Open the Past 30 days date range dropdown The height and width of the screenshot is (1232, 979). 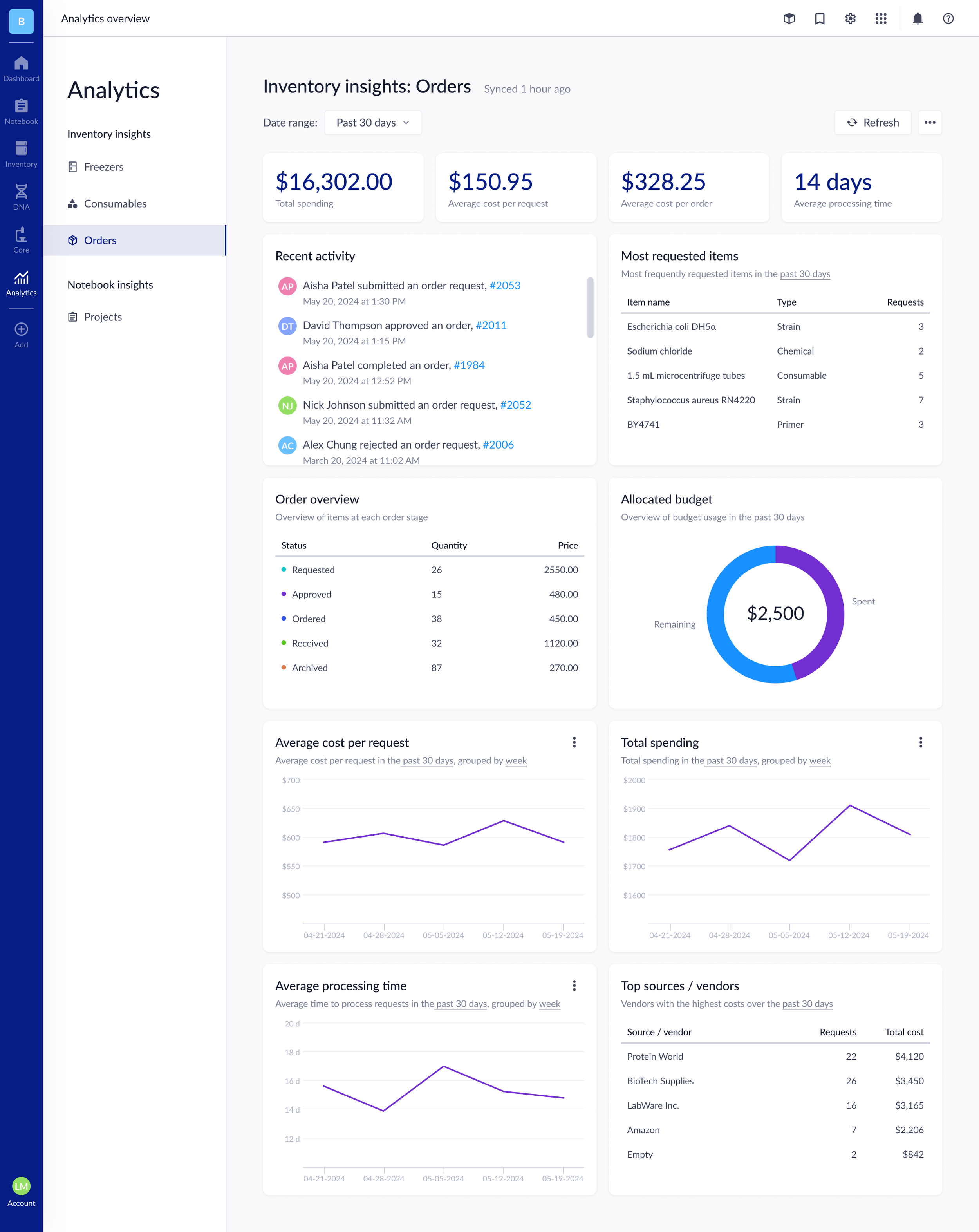[372, 122]
